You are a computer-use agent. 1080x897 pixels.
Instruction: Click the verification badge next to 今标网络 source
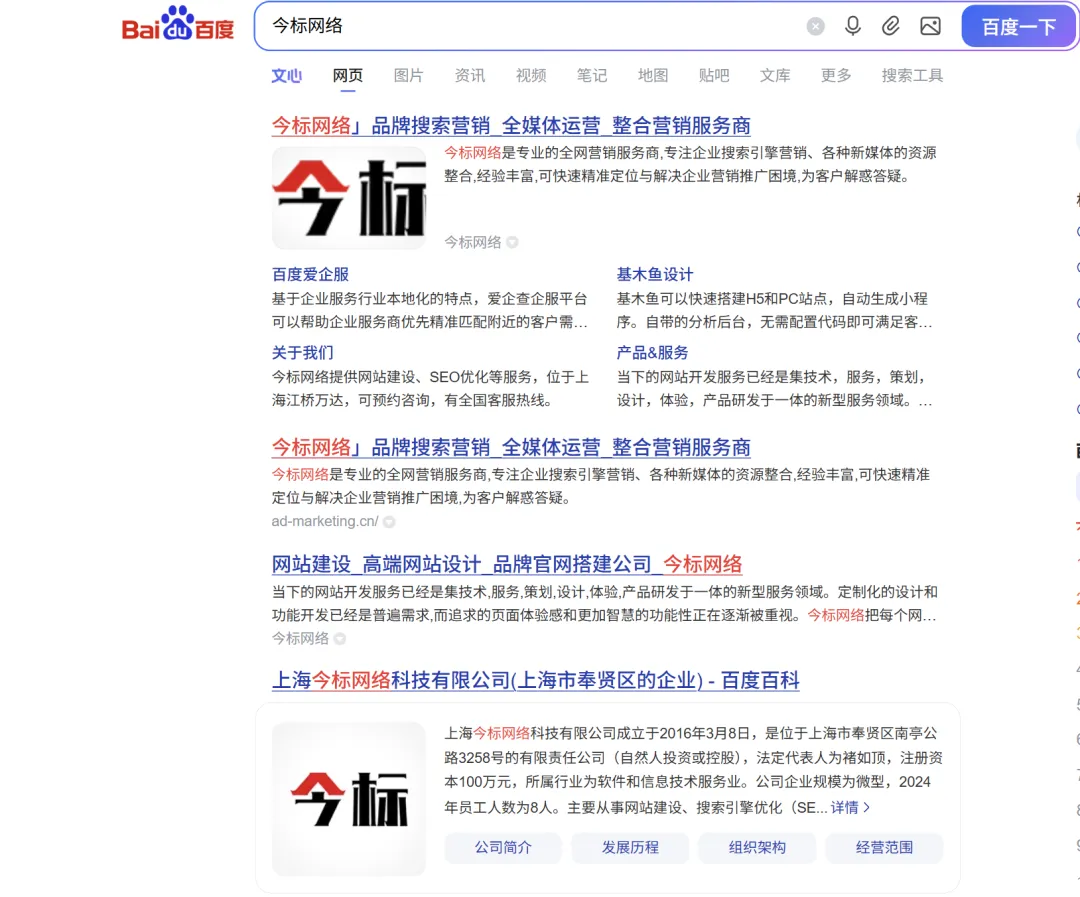click(512, 242)
